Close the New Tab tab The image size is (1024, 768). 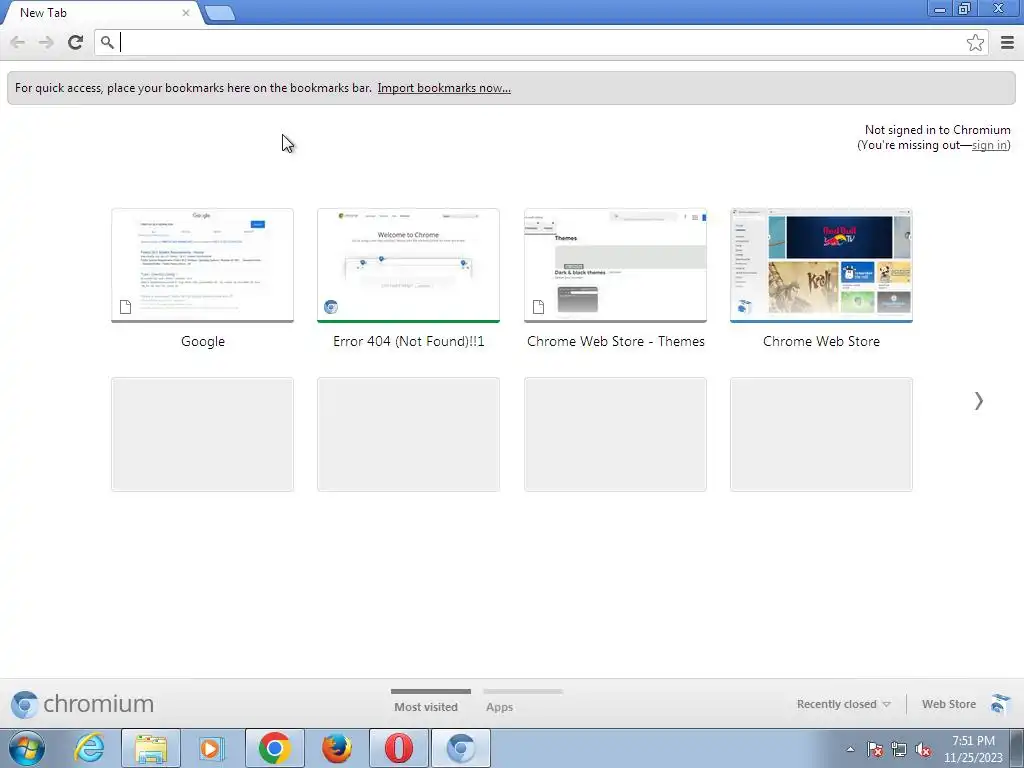click(185, 12)
